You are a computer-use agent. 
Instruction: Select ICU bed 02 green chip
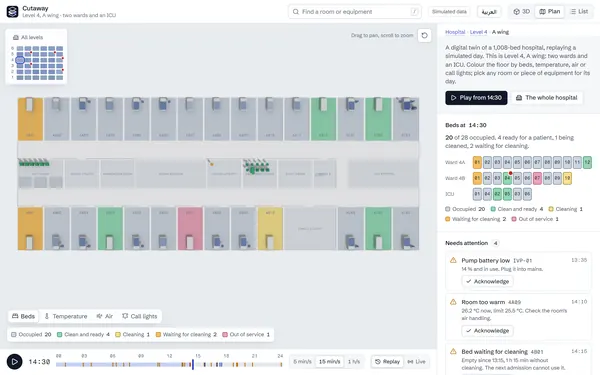[497, 194]
